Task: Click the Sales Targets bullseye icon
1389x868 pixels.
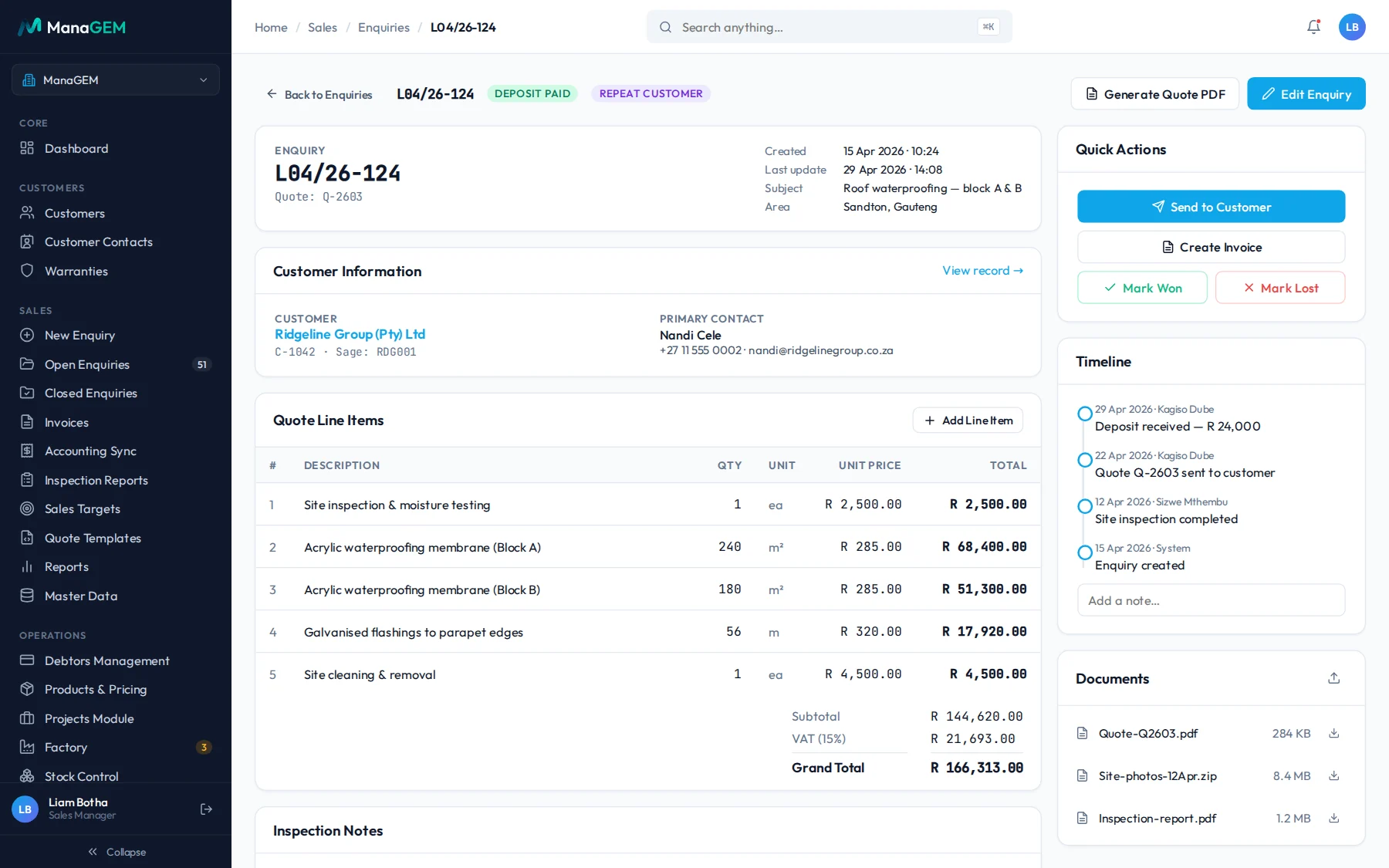Action: pyautogui.click(x=27, y=508)
